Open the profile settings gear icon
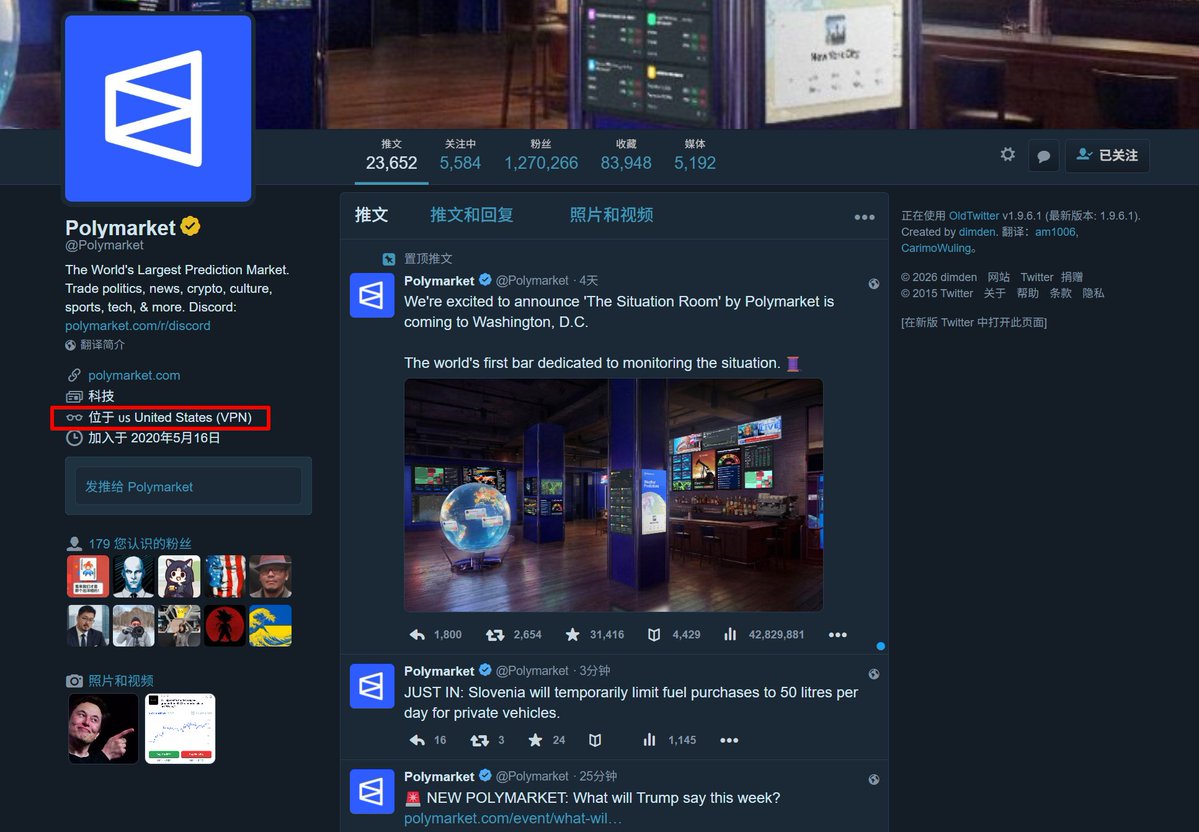Image resolution: width=1199 pixels, height=832 pixels. pyautogui.click(x=1007, y=155)
